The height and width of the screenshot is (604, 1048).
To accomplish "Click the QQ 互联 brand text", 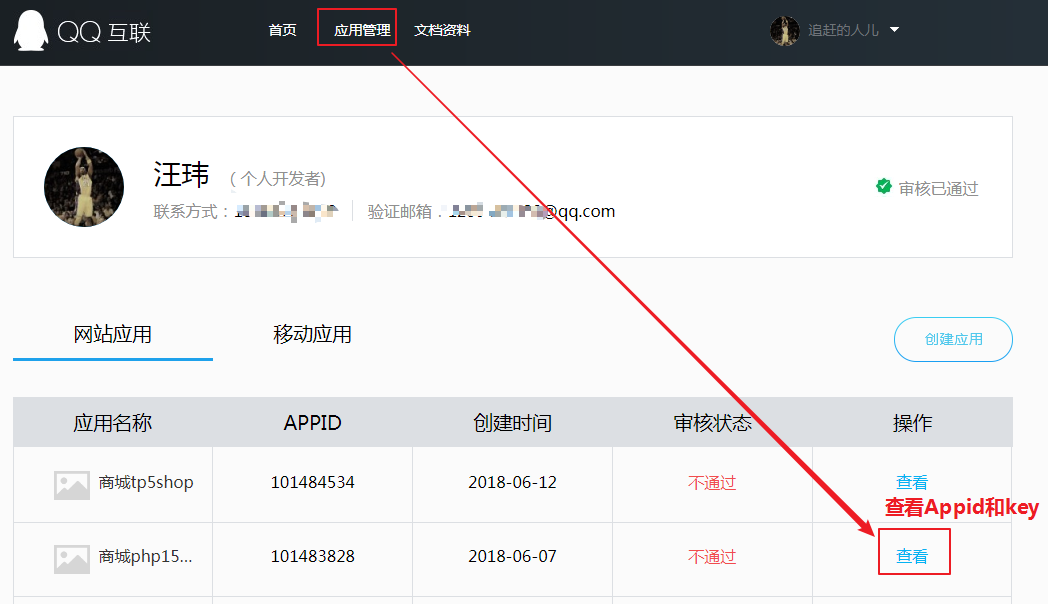I will (104, 32).
